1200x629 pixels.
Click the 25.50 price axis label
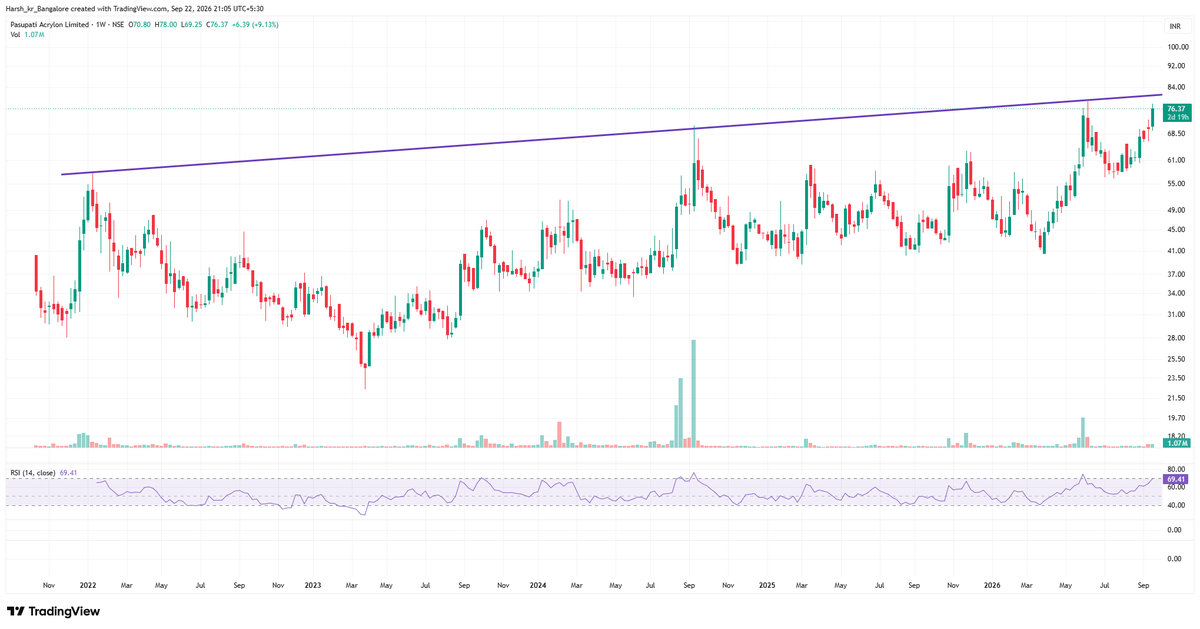pos(1176,358)
